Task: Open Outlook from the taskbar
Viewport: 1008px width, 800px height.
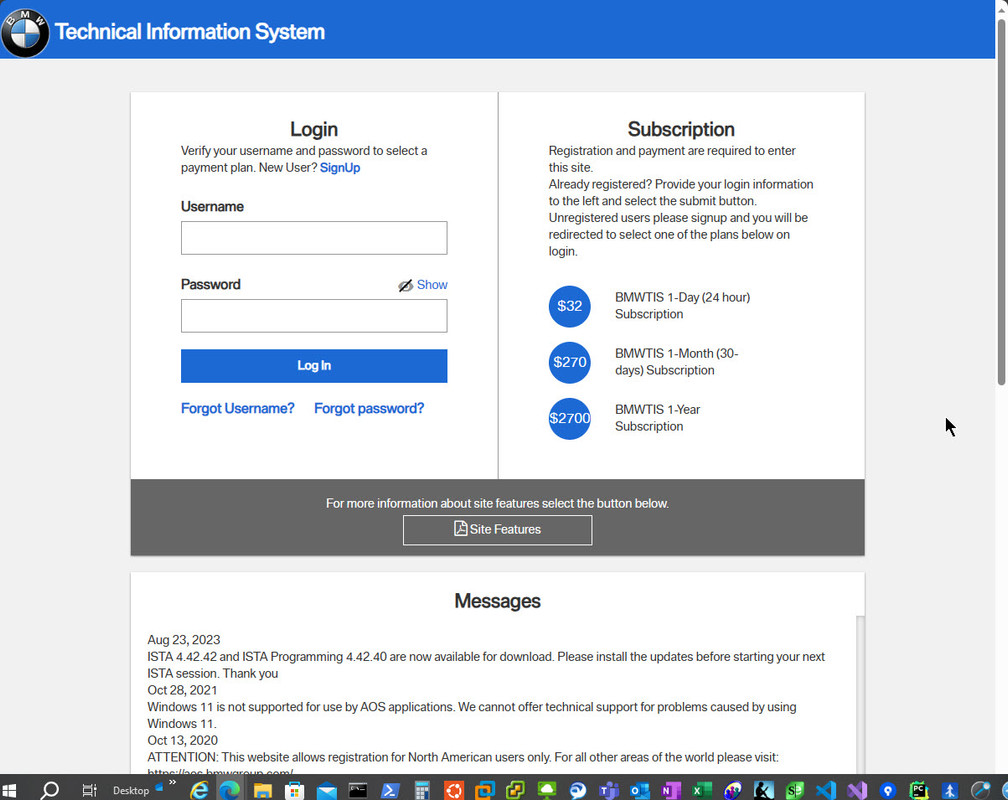Action: [x=640, y=790]
